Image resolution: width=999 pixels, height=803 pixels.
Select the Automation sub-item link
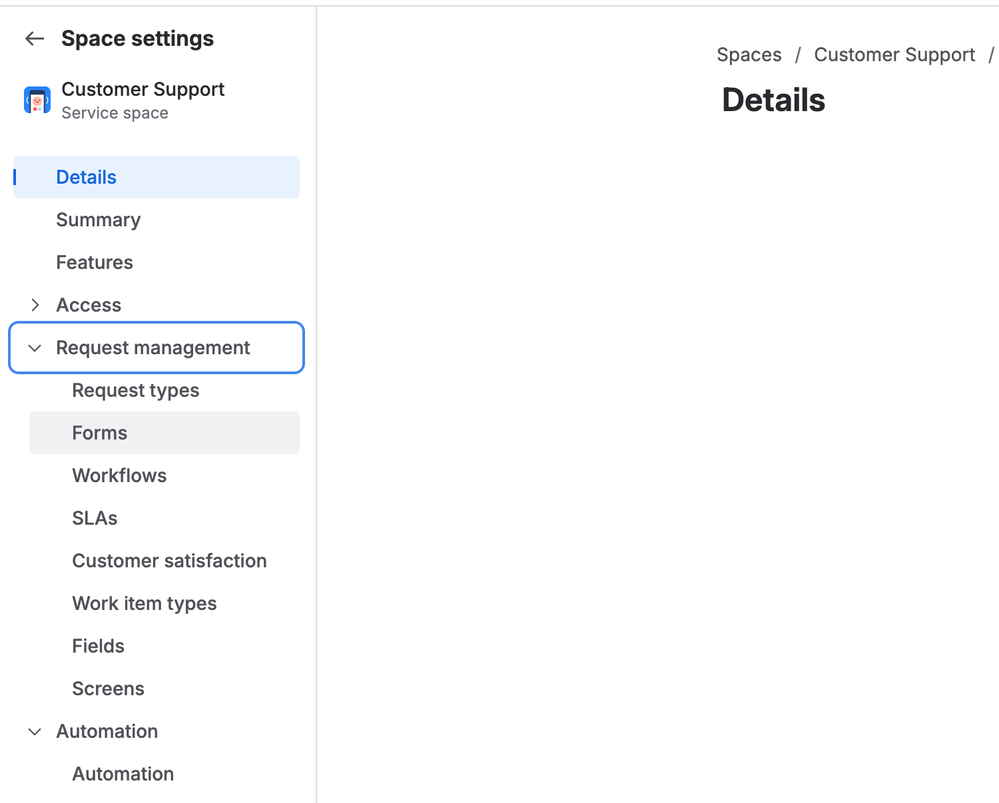pyautogui.click(x=123, y=774)
